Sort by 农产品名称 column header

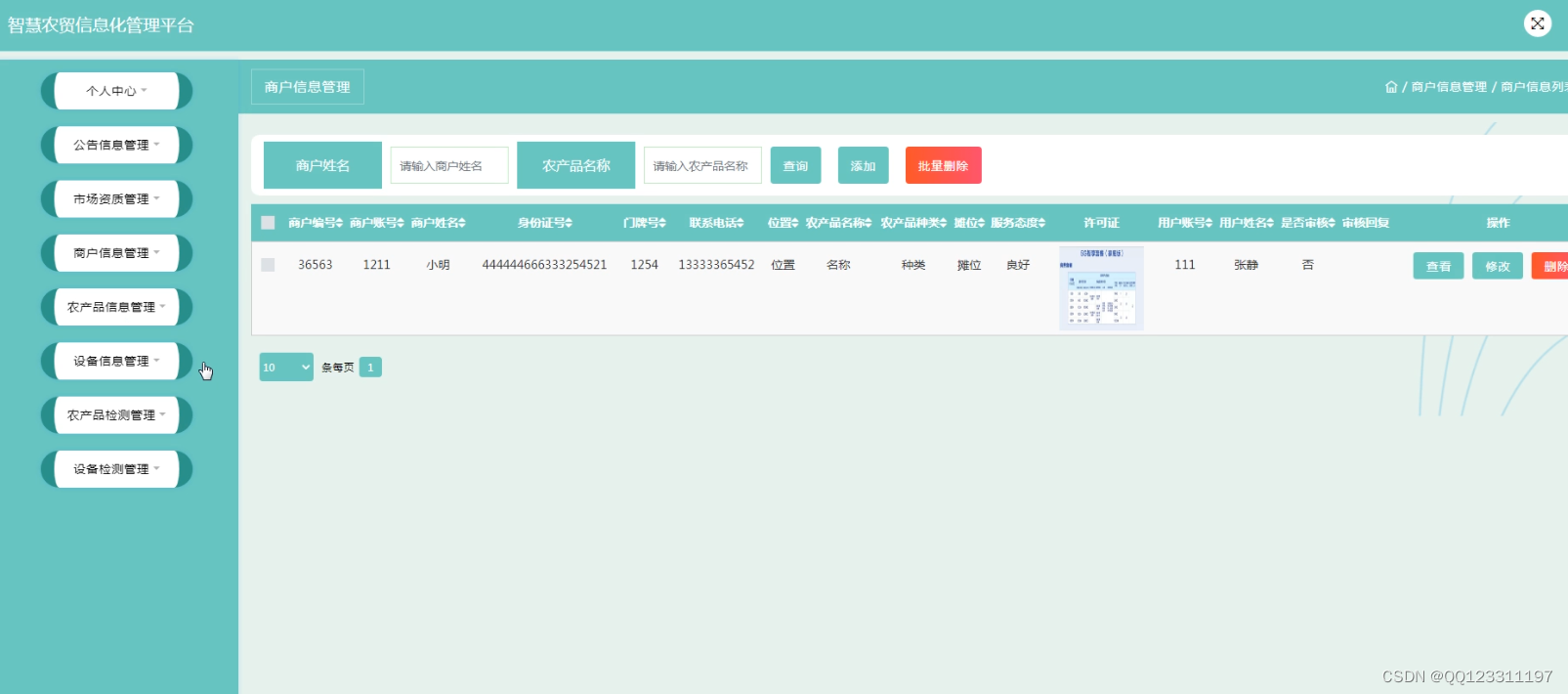tap(839, 223)
